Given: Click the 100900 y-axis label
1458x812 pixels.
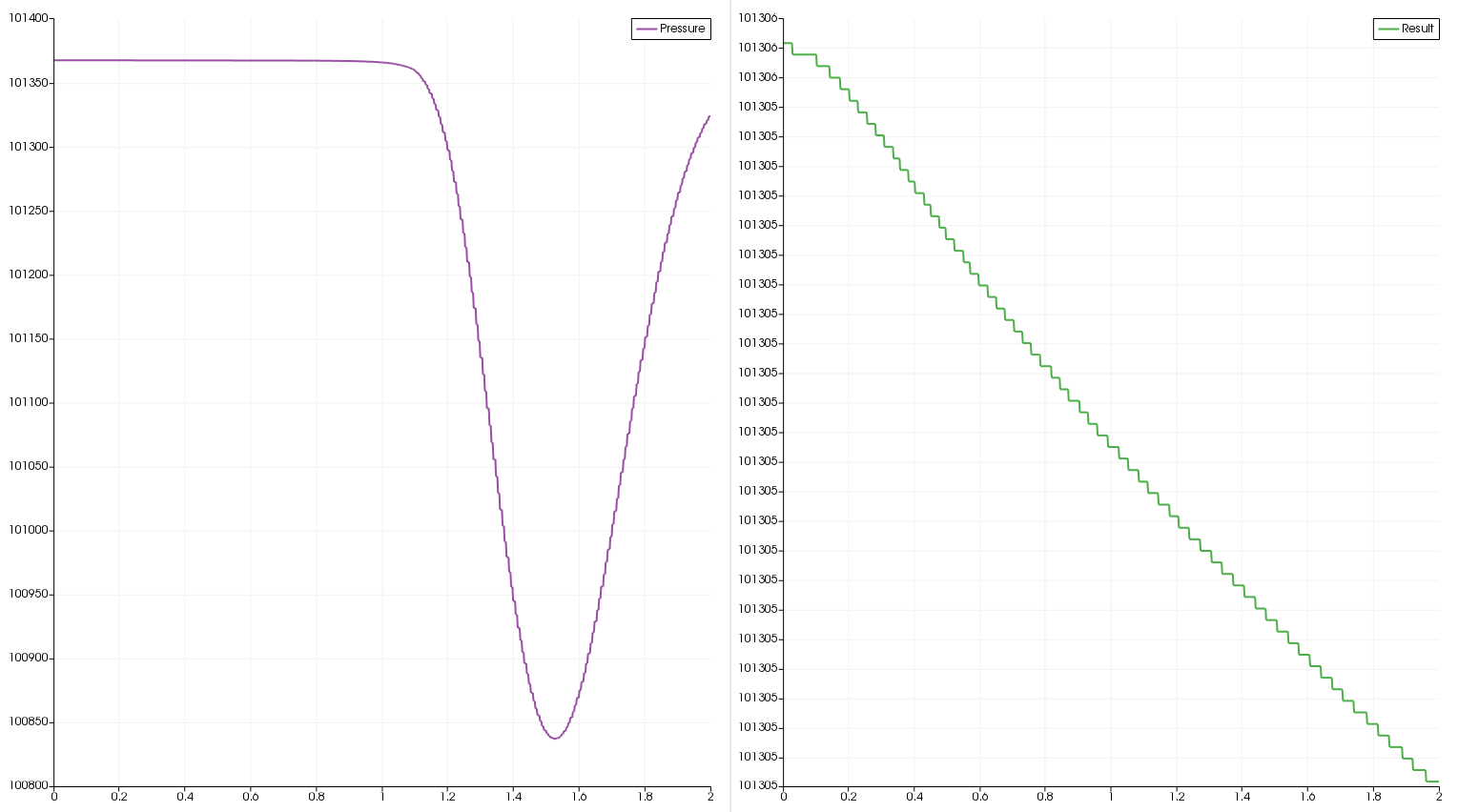Looking at the screenshot, I should [x=28, y=658].
